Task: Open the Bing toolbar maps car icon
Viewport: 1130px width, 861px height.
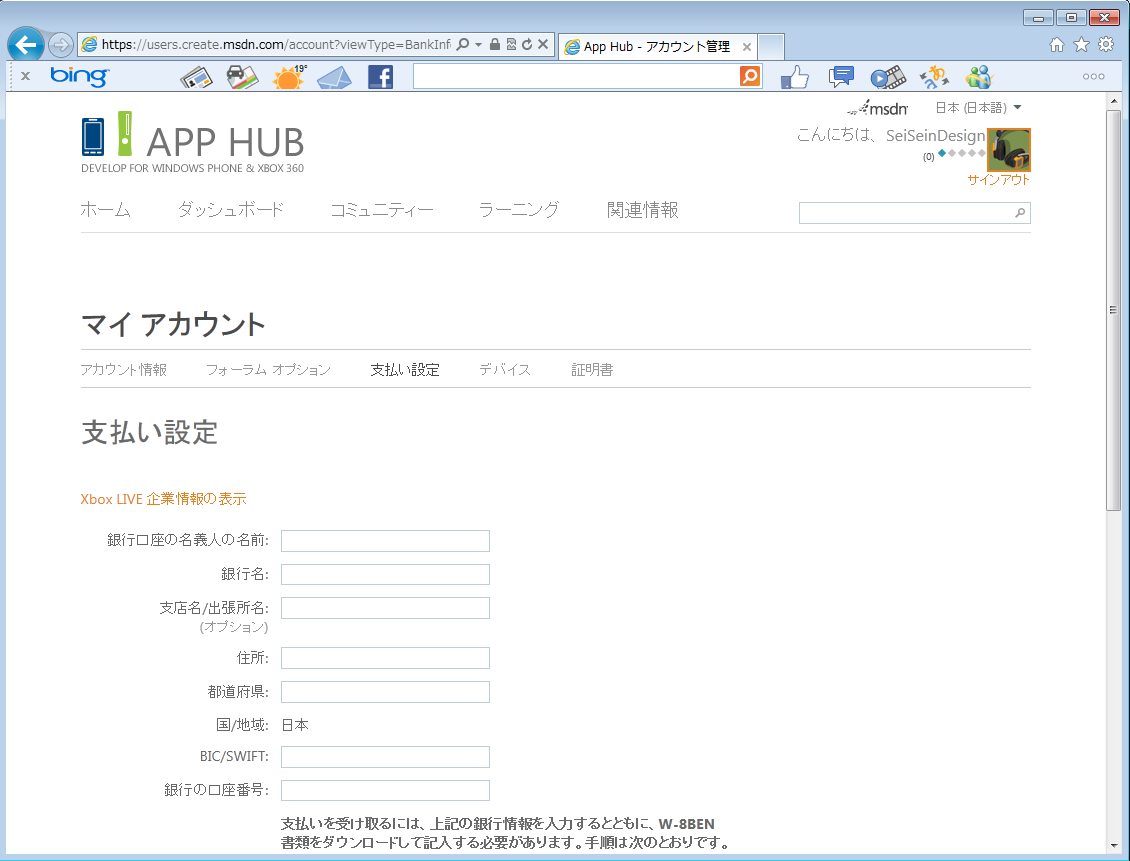Action: (x=242, y=77)
